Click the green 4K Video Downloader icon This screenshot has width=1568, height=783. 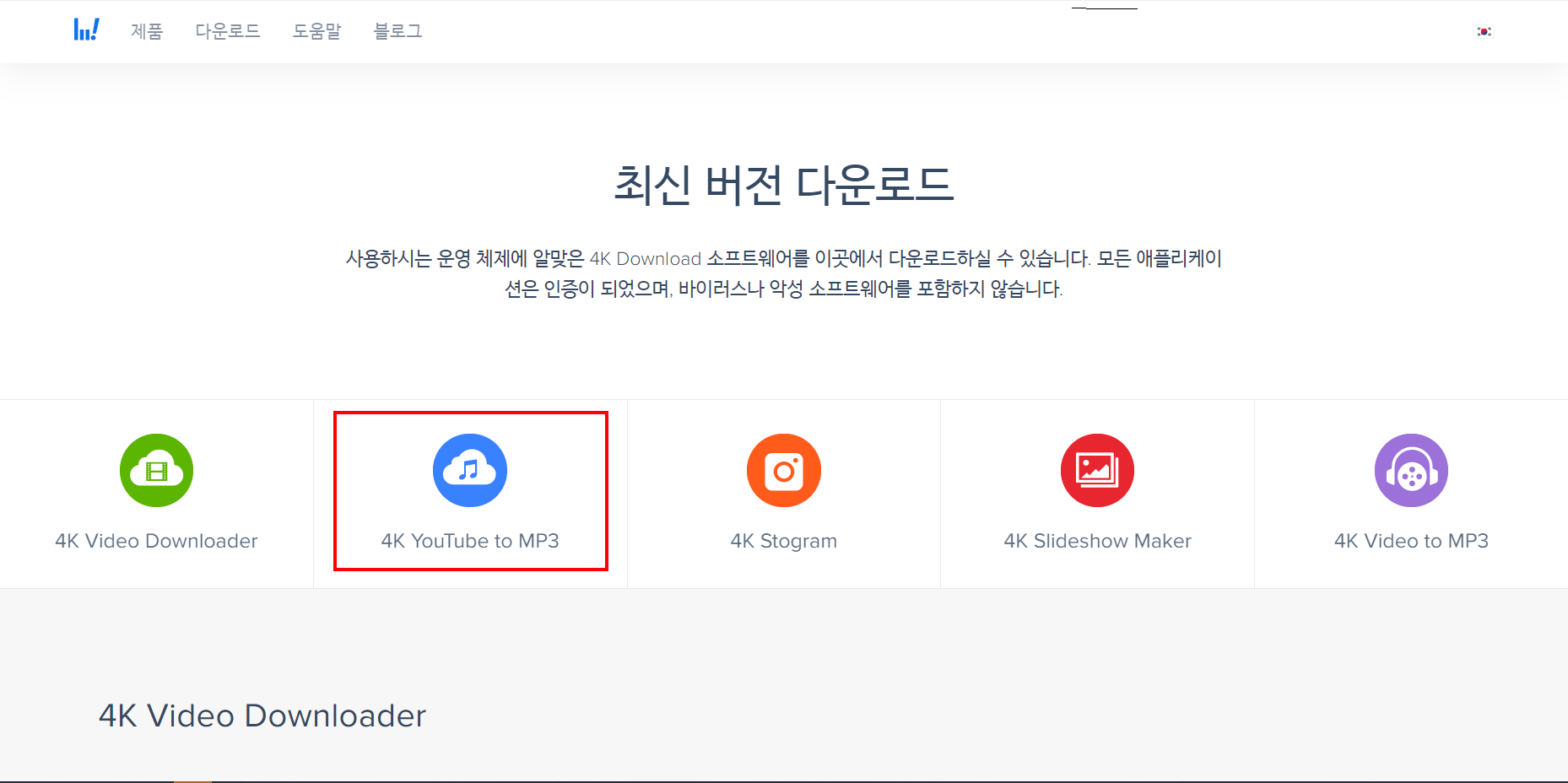[x=156, y=470]
